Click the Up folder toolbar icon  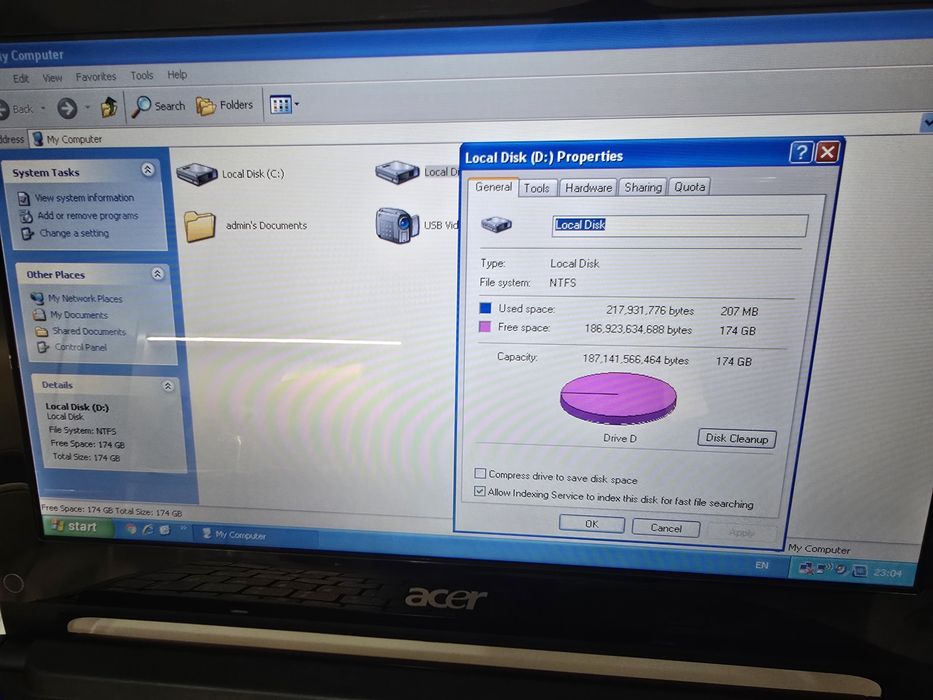109,107
